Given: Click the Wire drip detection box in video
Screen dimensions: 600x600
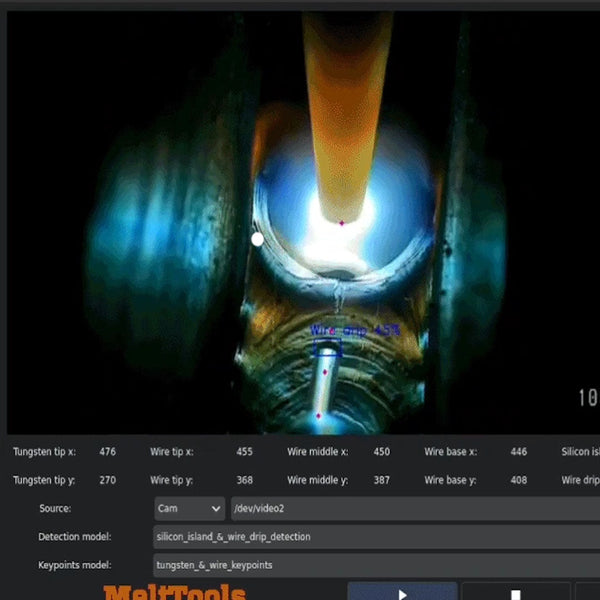Looking at the screenshot, I should tap(327, 347).
